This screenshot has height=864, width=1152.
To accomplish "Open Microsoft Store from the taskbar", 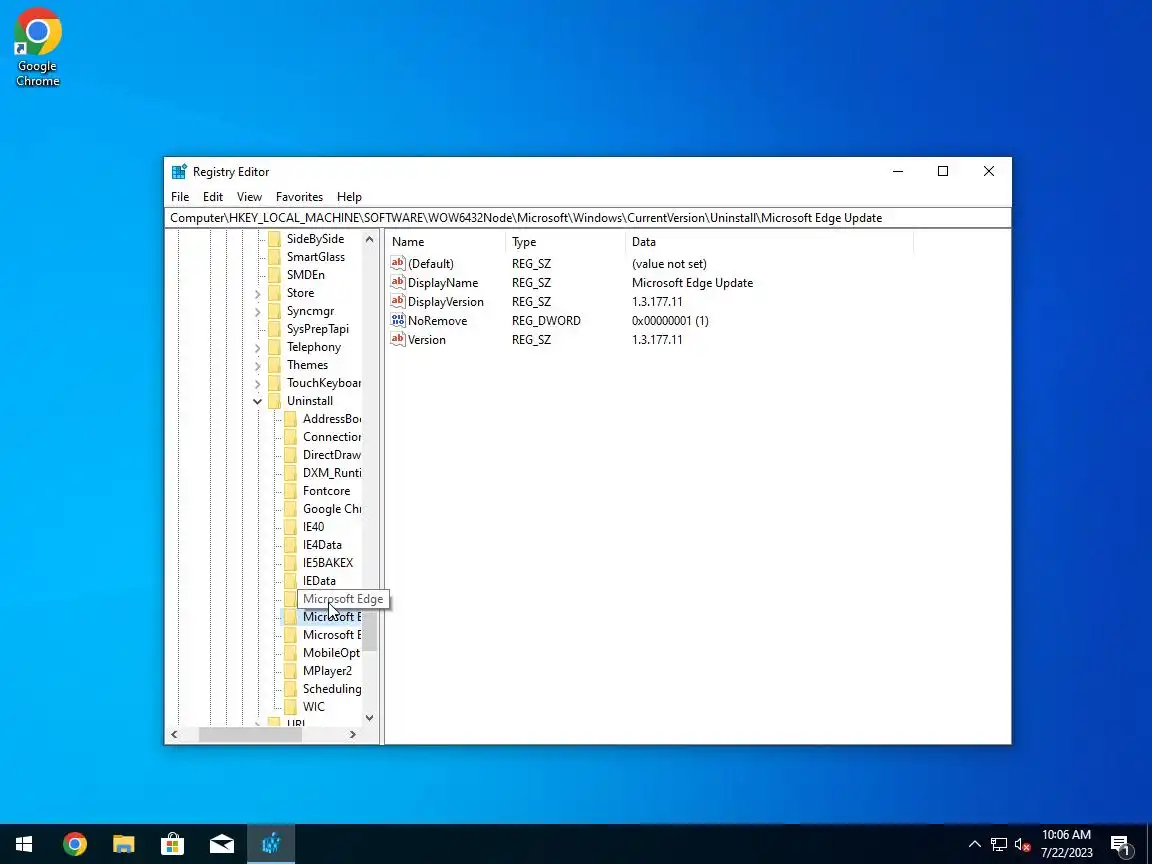I will [173, 844].
